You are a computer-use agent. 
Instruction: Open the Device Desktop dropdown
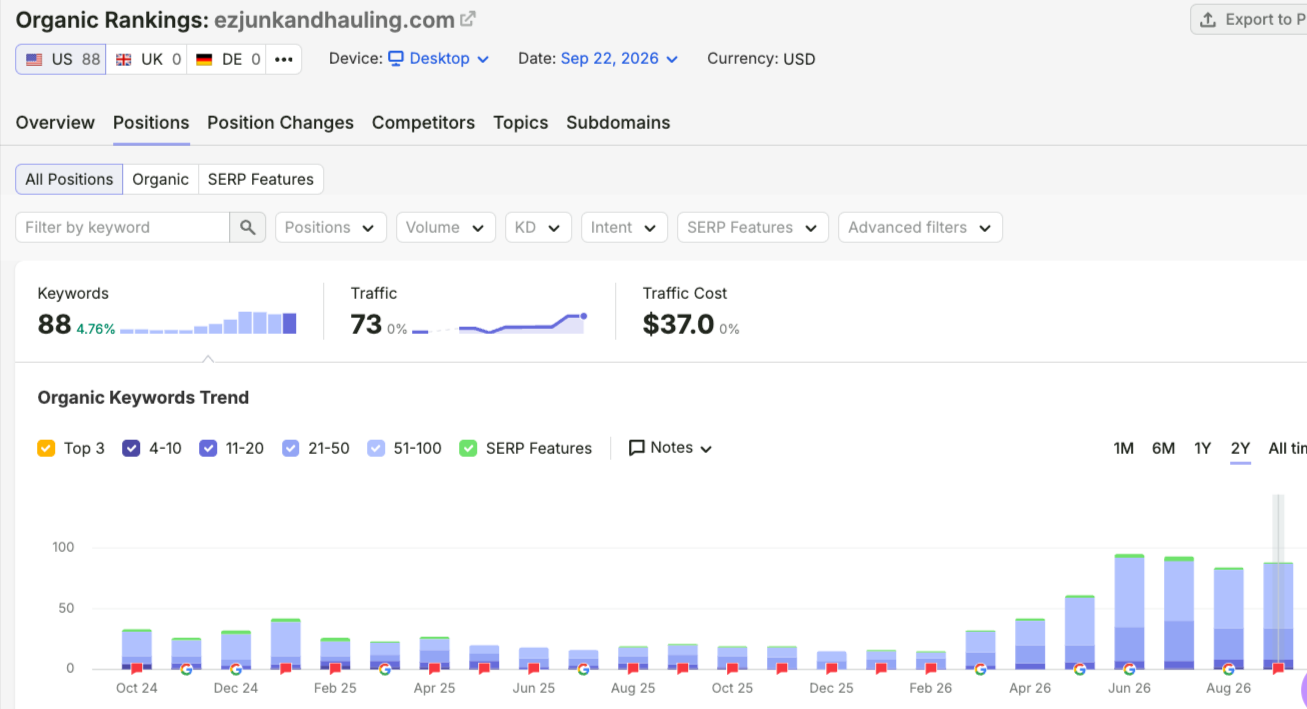click(x=438, y=59)
